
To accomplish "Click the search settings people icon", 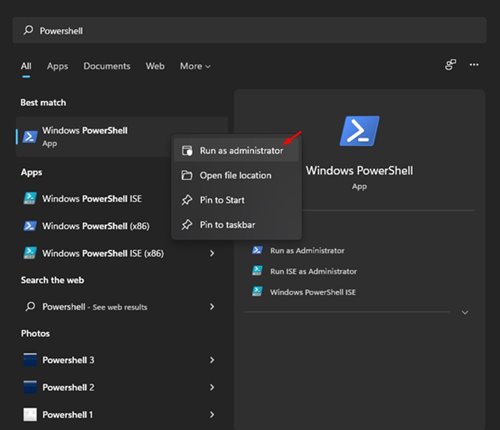I will [x=450, y=65].
